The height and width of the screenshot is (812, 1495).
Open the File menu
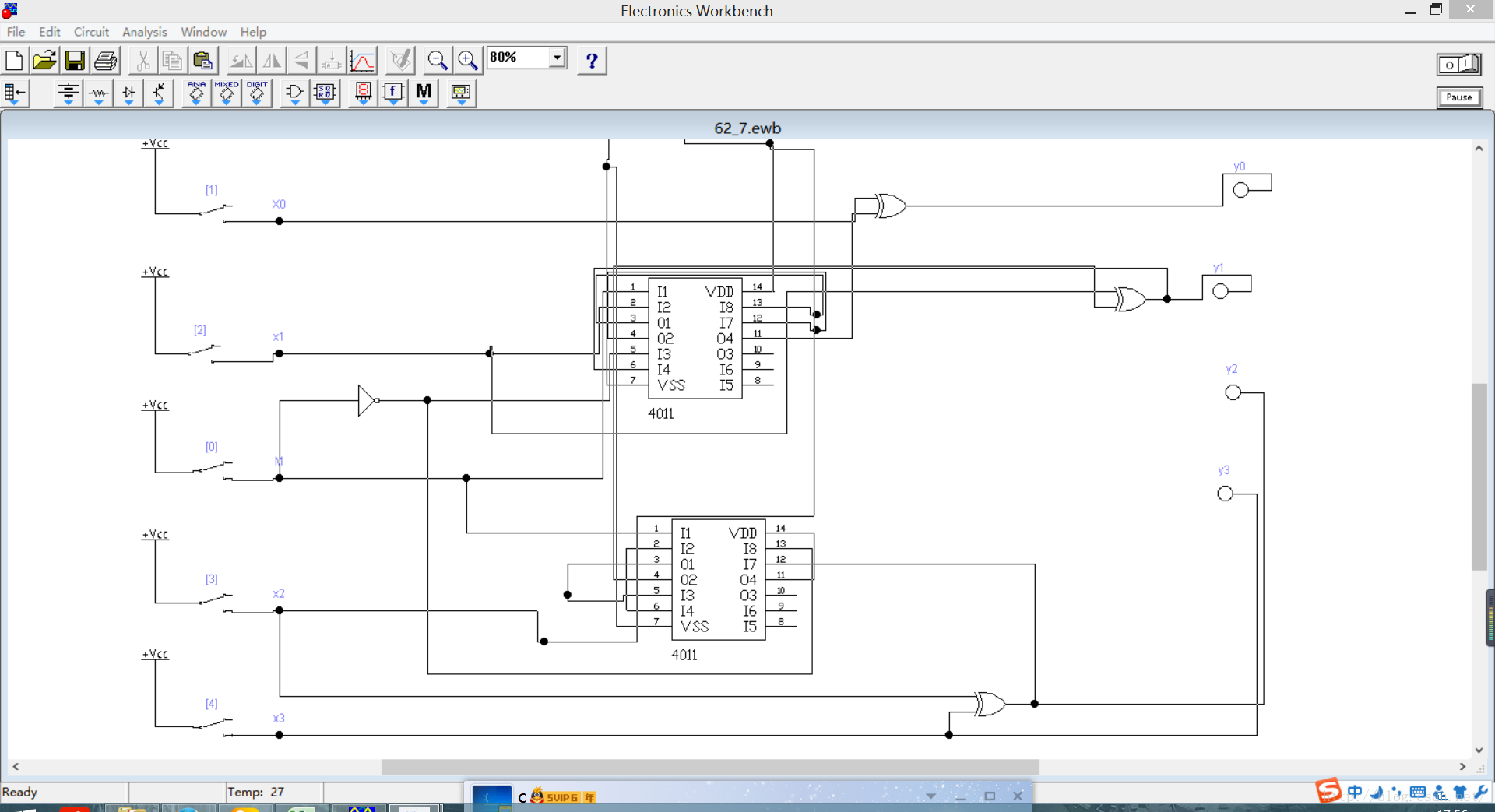(16, 32)
